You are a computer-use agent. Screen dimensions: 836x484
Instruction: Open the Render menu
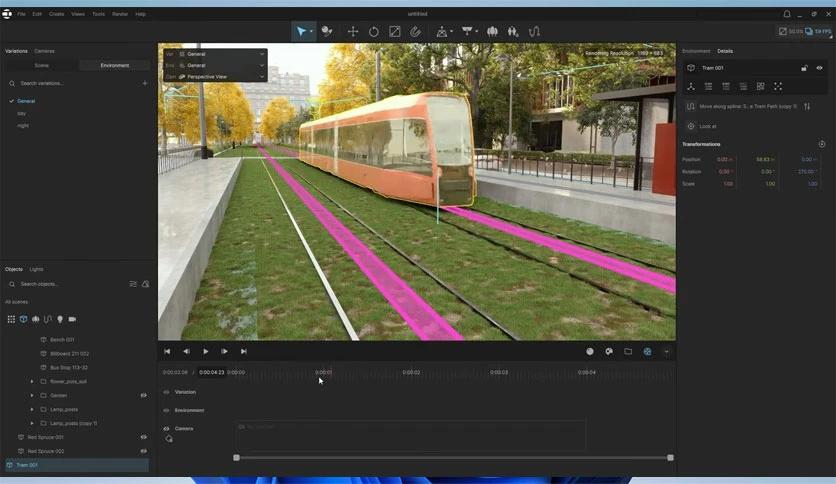pos(120,14)
